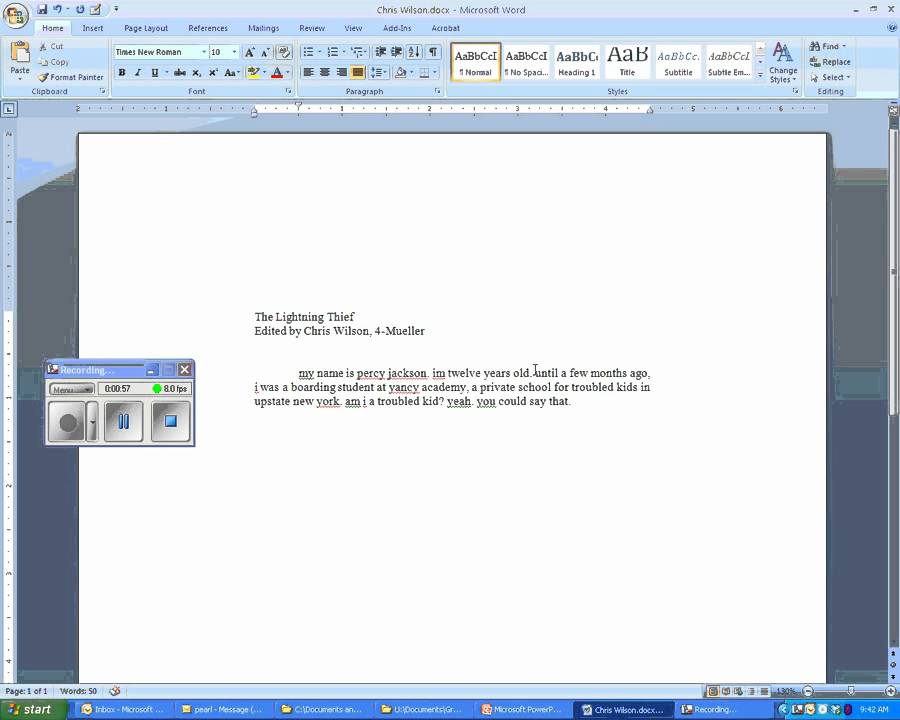Start a bulleted list
The width and height of the screenshot is (900, 720).
(x=308, y=52)
